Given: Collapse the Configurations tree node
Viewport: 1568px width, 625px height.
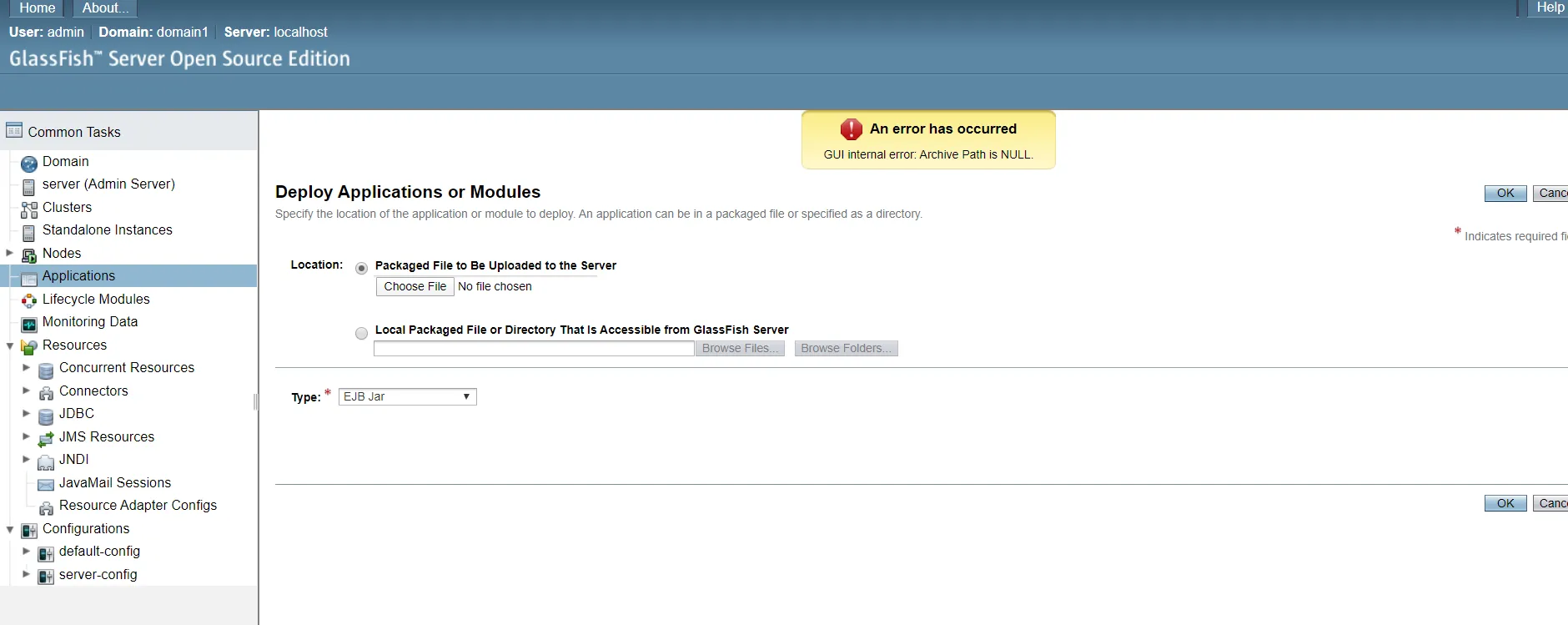Looking at the screenshot, I should point(10,529).
